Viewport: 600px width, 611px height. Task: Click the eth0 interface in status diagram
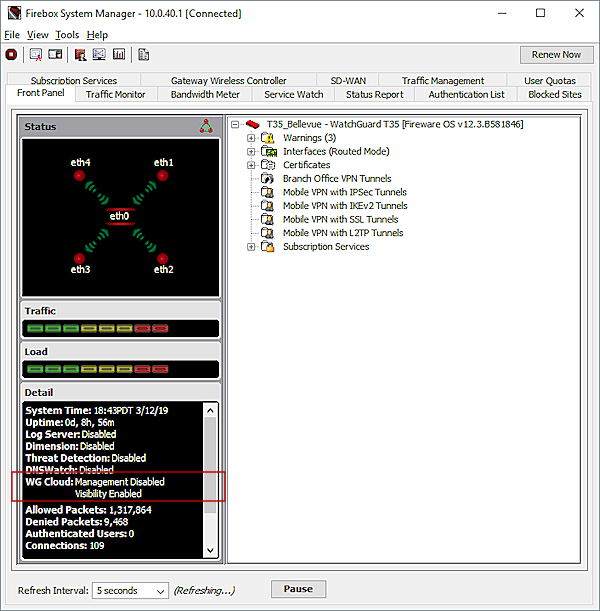(120, 216)
